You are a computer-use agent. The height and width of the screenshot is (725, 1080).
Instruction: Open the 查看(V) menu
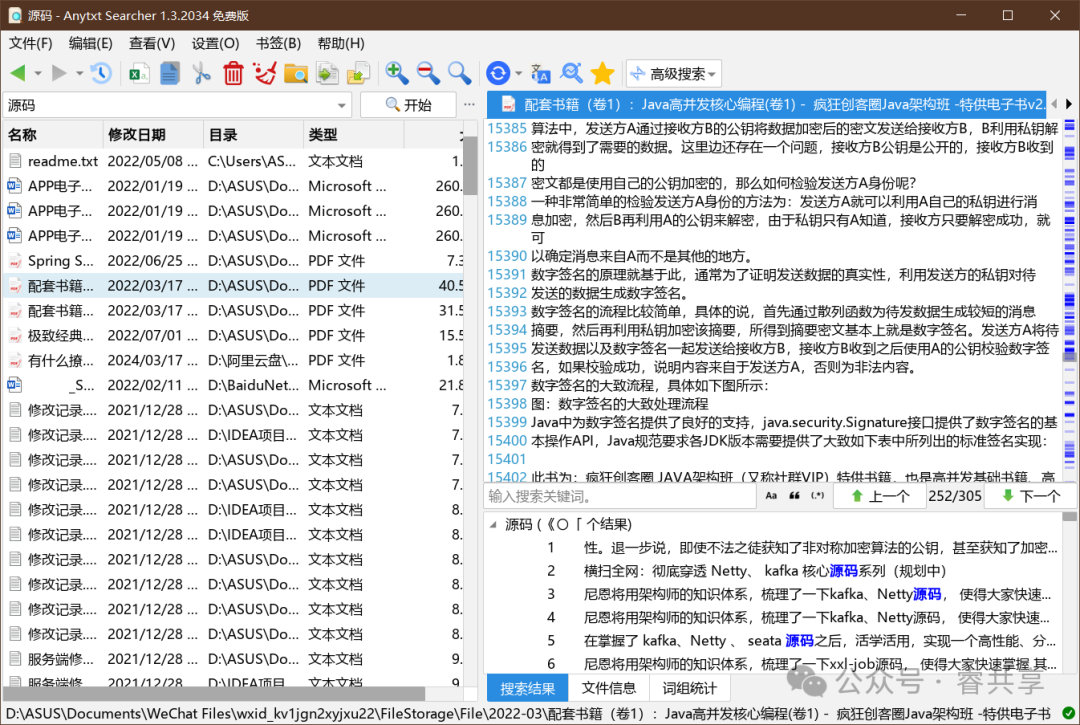click(x=152, y=43)
